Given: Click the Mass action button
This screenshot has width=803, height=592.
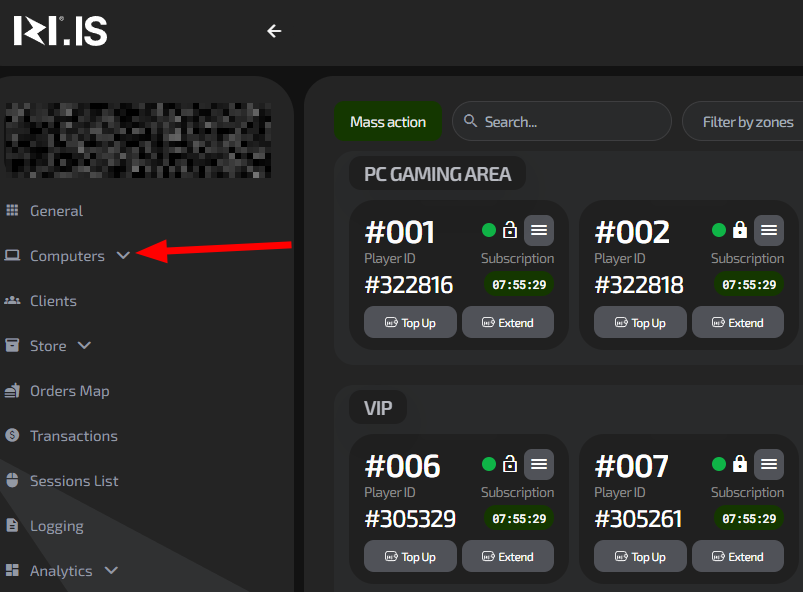Looking at the screenshot, I should point(388,122).
